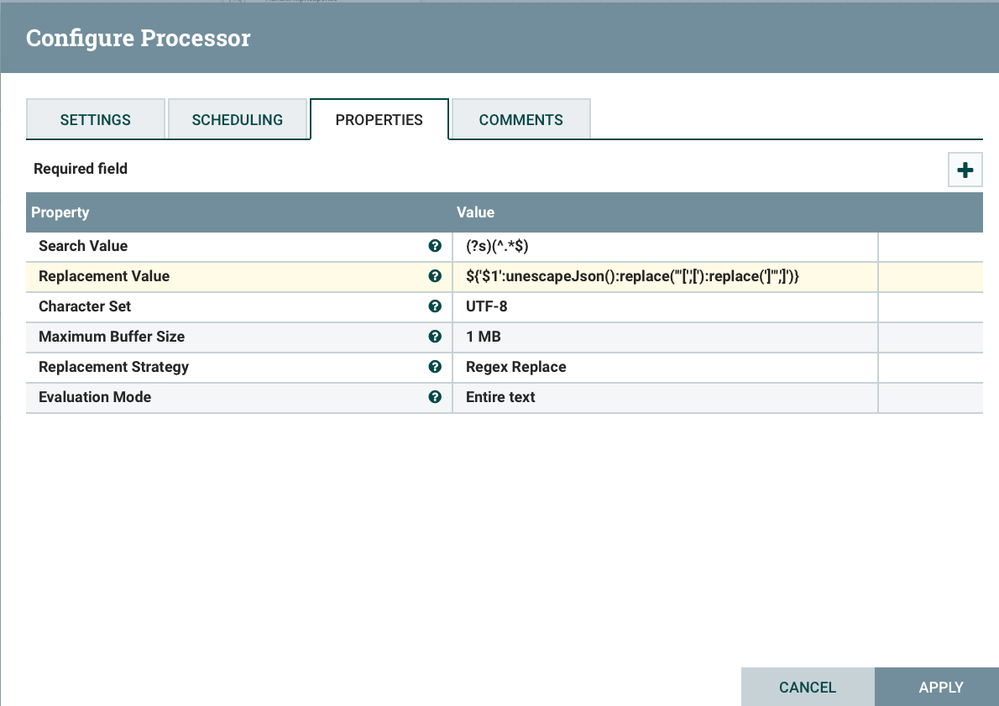Click the help icon beside Search Value
Image resolution: width=999 pixels, height=706 pixels.
[435, 246]
